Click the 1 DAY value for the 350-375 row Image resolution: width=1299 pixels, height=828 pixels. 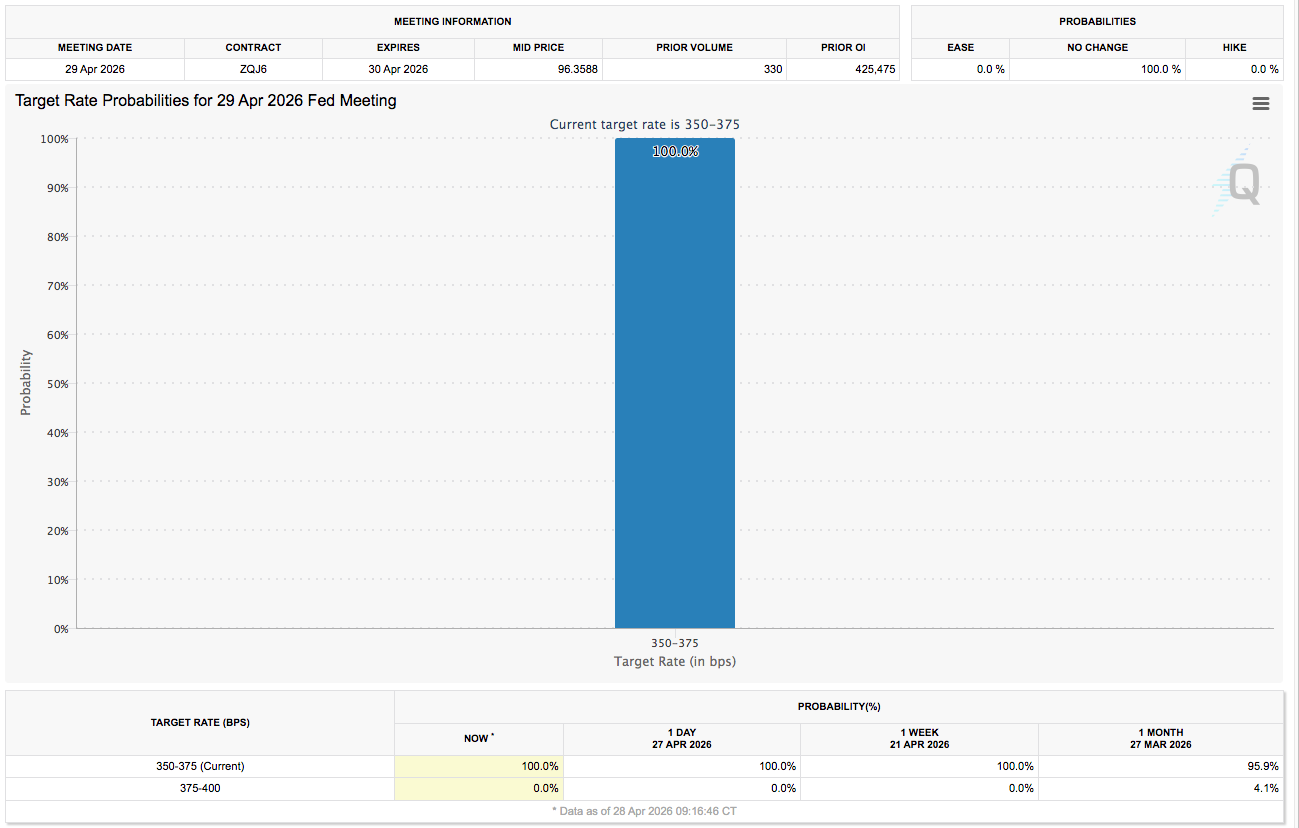pyautogui.click(x=778, y=767)
